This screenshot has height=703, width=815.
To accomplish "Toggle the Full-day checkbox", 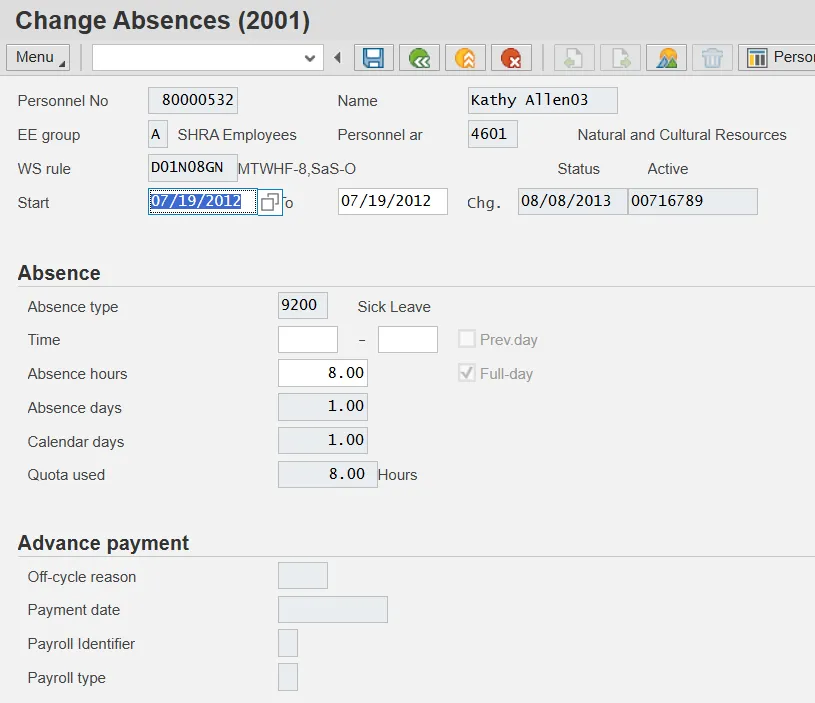I will click(466, 374).
